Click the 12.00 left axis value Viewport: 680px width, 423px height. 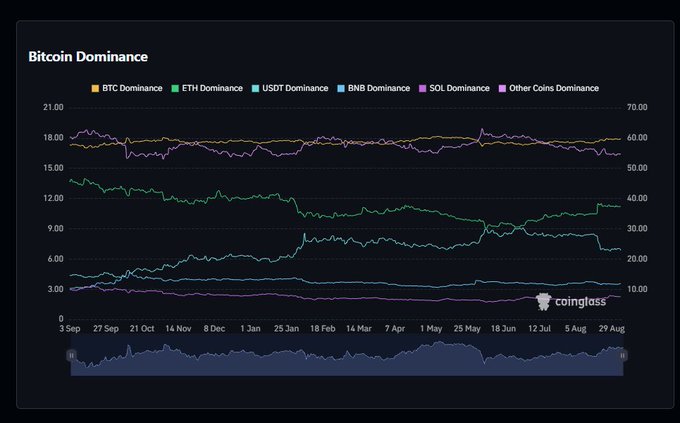point(53,198)
